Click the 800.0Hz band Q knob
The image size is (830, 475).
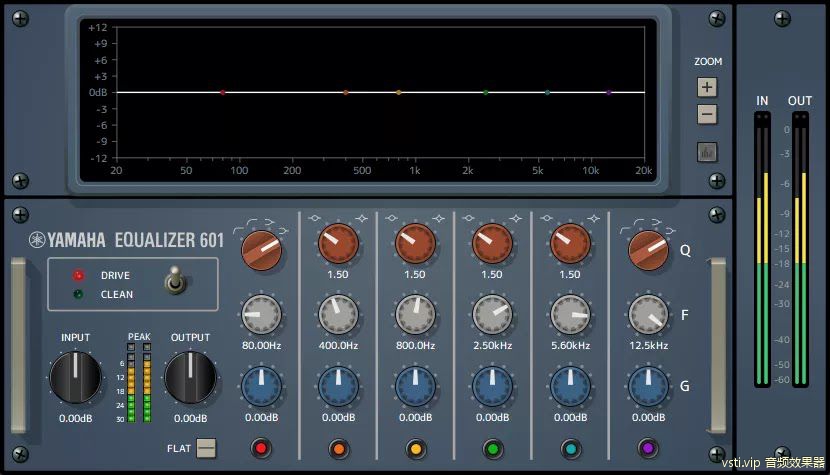coord(416,244)
